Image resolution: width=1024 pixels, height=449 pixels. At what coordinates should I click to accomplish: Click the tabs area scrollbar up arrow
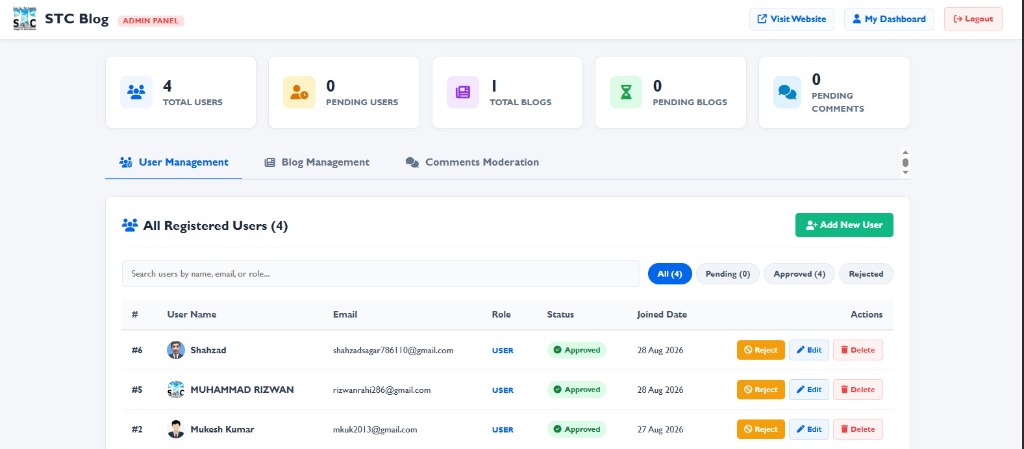tap(905, 151)
